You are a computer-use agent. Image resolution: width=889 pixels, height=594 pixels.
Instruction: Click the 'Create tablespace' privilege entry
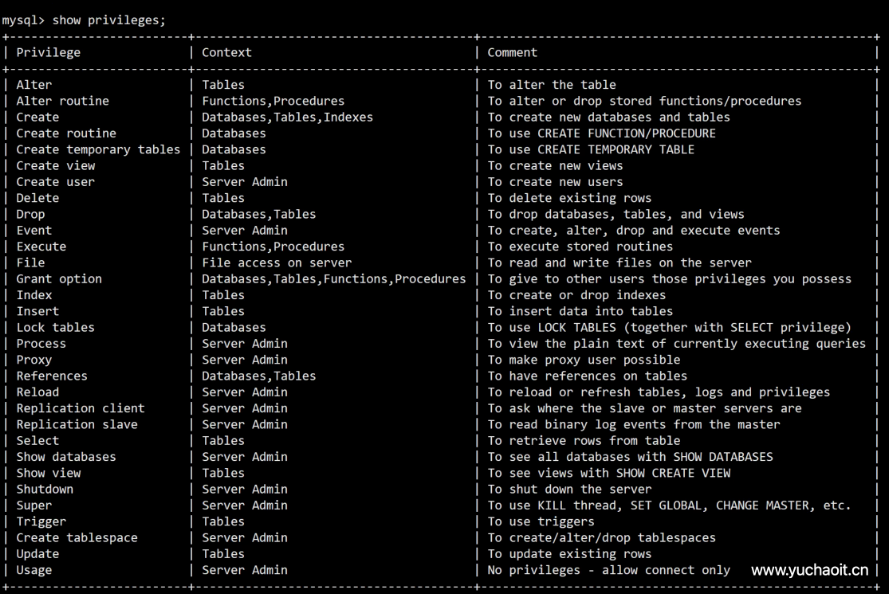tap(77, 537)
